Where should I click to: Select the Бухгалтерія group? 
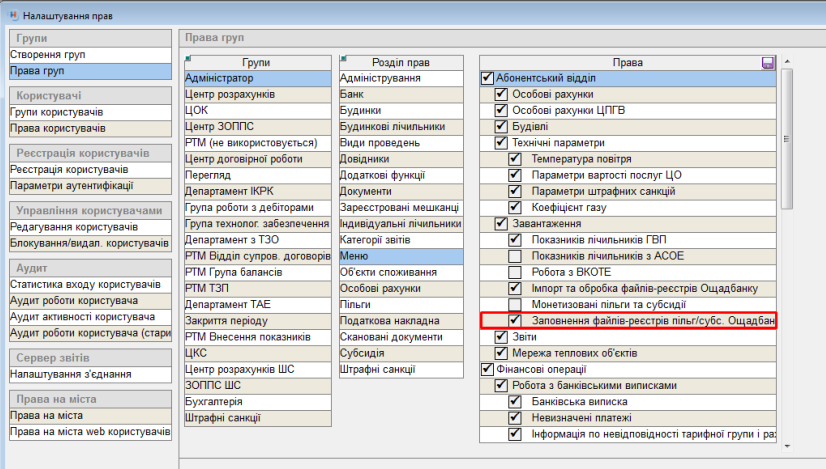click(x=213, y=401)
